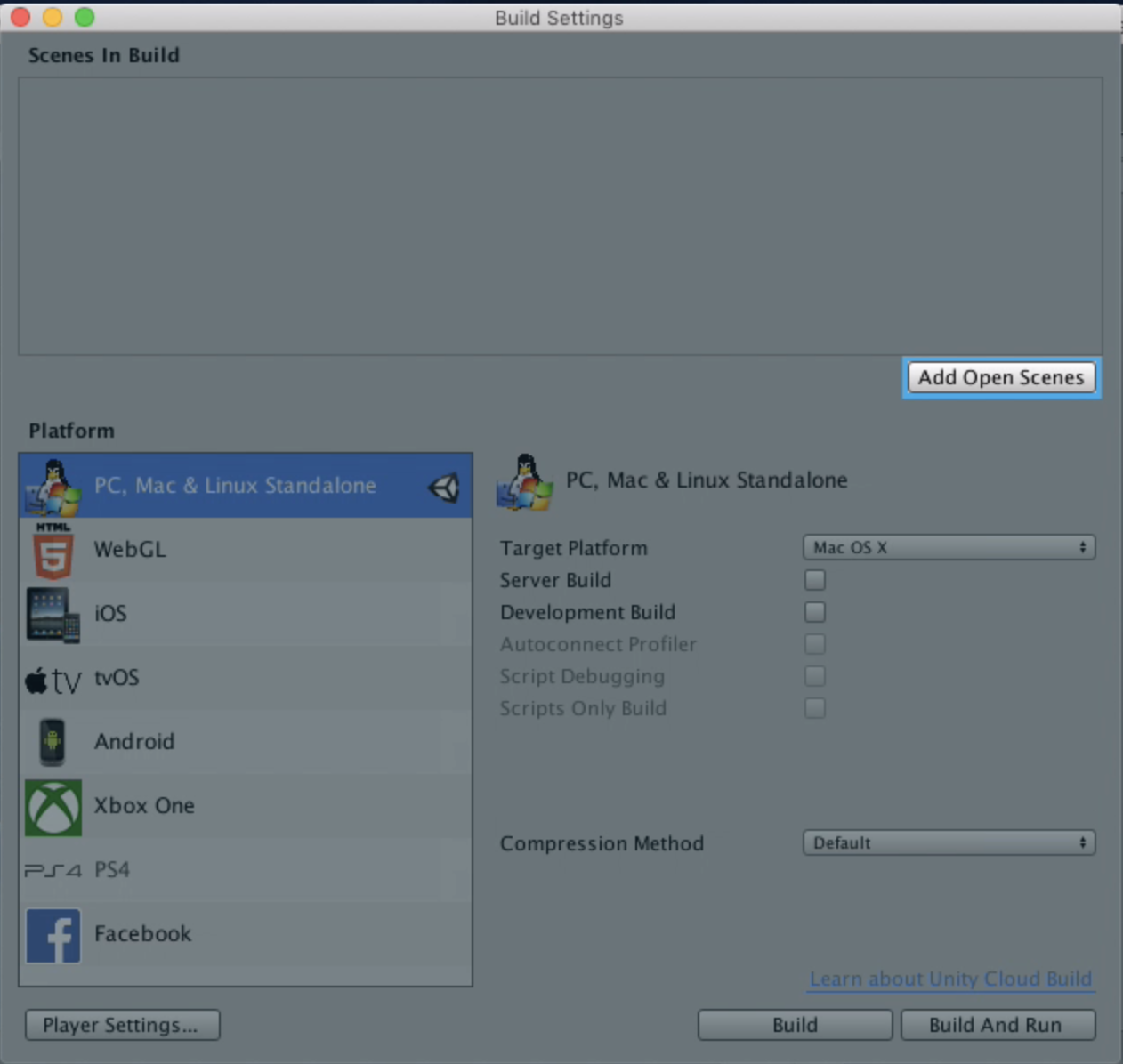Select tvOS platform label
This screenshot has height=1064, width=1123.
click(117, 677)
